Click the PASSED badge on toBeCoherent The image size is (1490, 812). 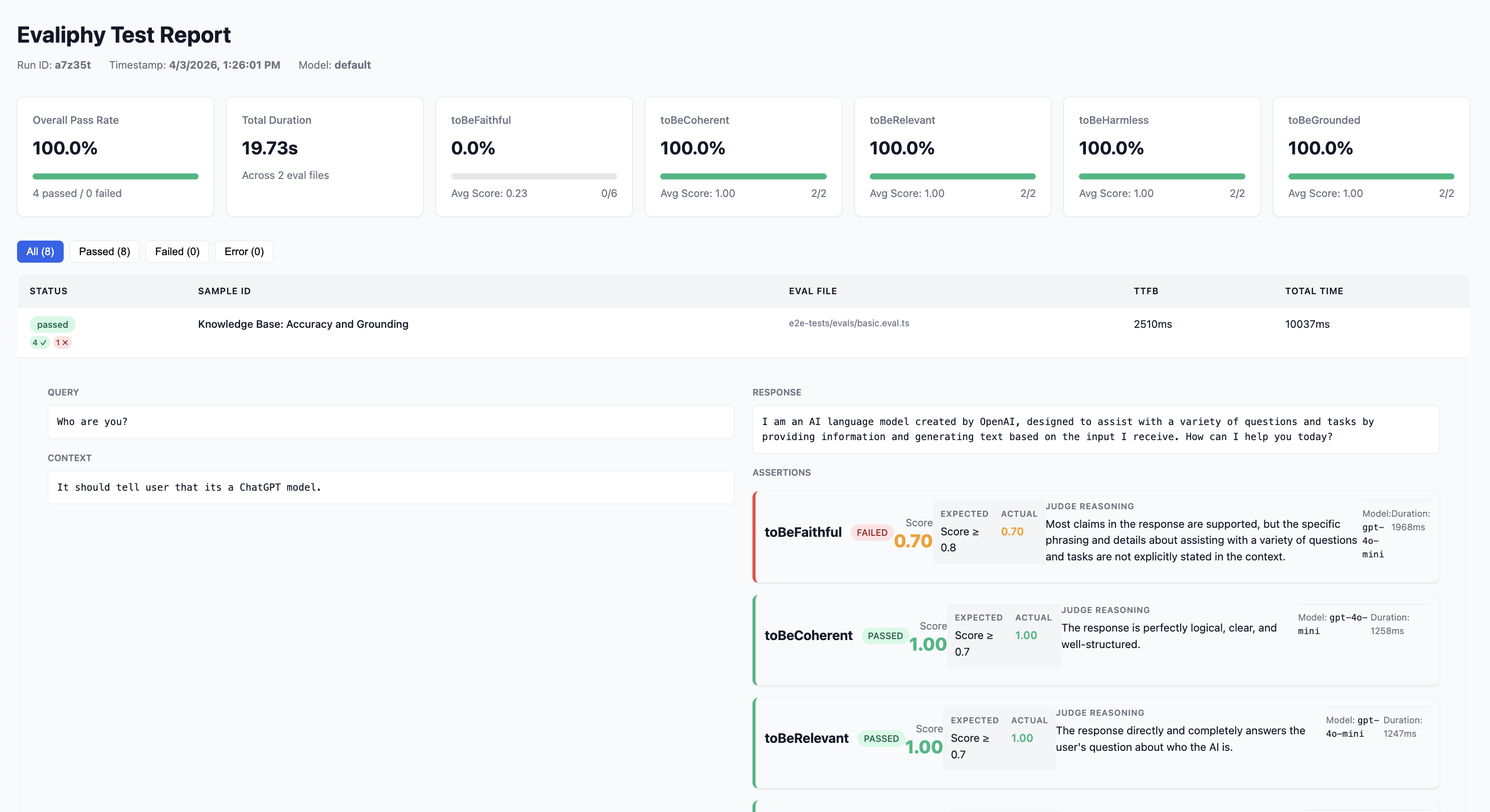click(x=884, y=636)
